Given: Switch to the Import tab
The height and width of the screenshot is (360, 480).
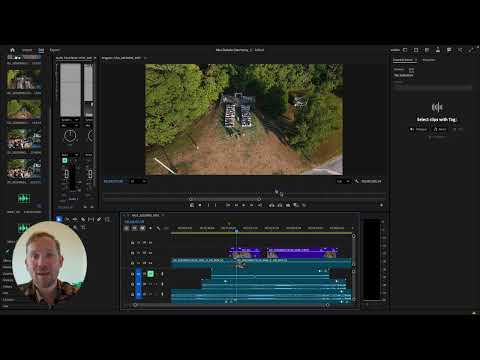Looking at the screenshot, I should point(27,50).
